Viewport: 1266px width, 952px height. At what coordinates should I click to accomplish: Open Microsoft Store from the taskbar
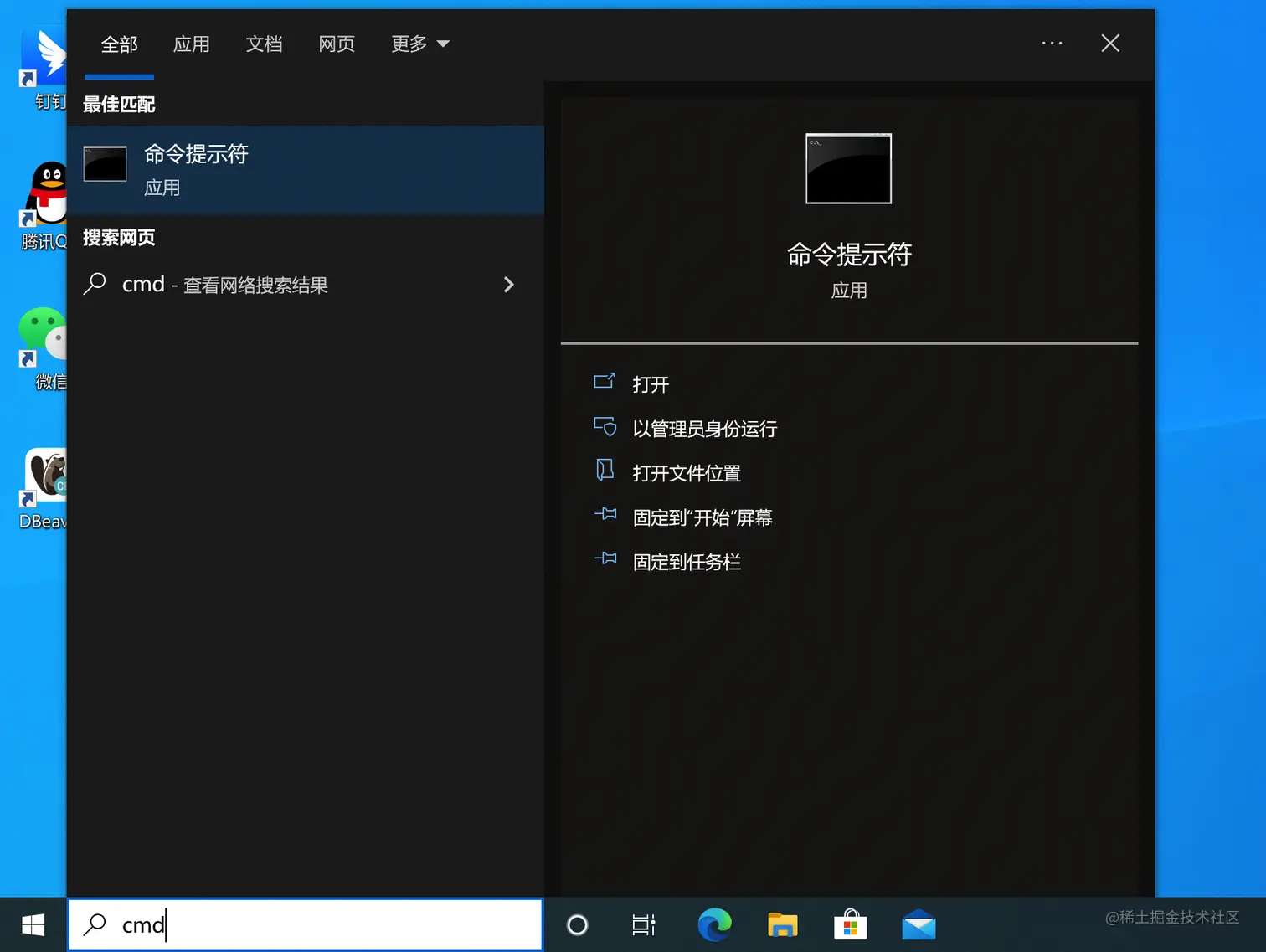coord(850,925)
